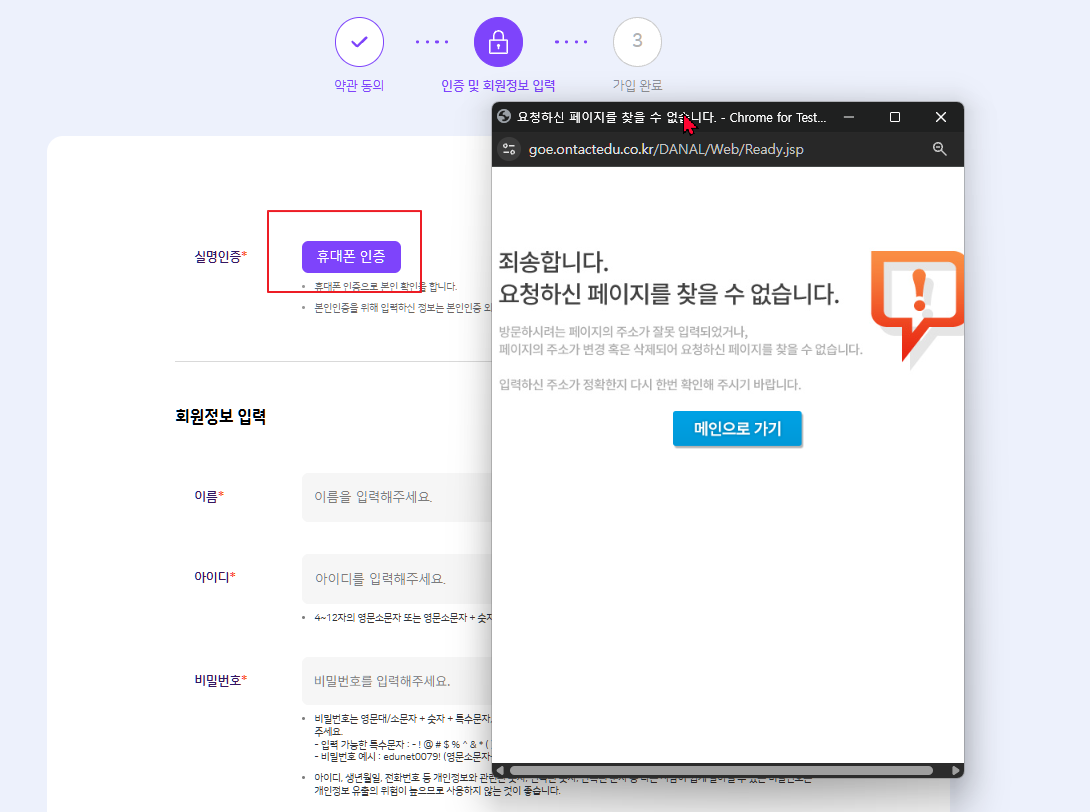
Task: Open site information icon in popup address bar
Action: coord(510,149)
